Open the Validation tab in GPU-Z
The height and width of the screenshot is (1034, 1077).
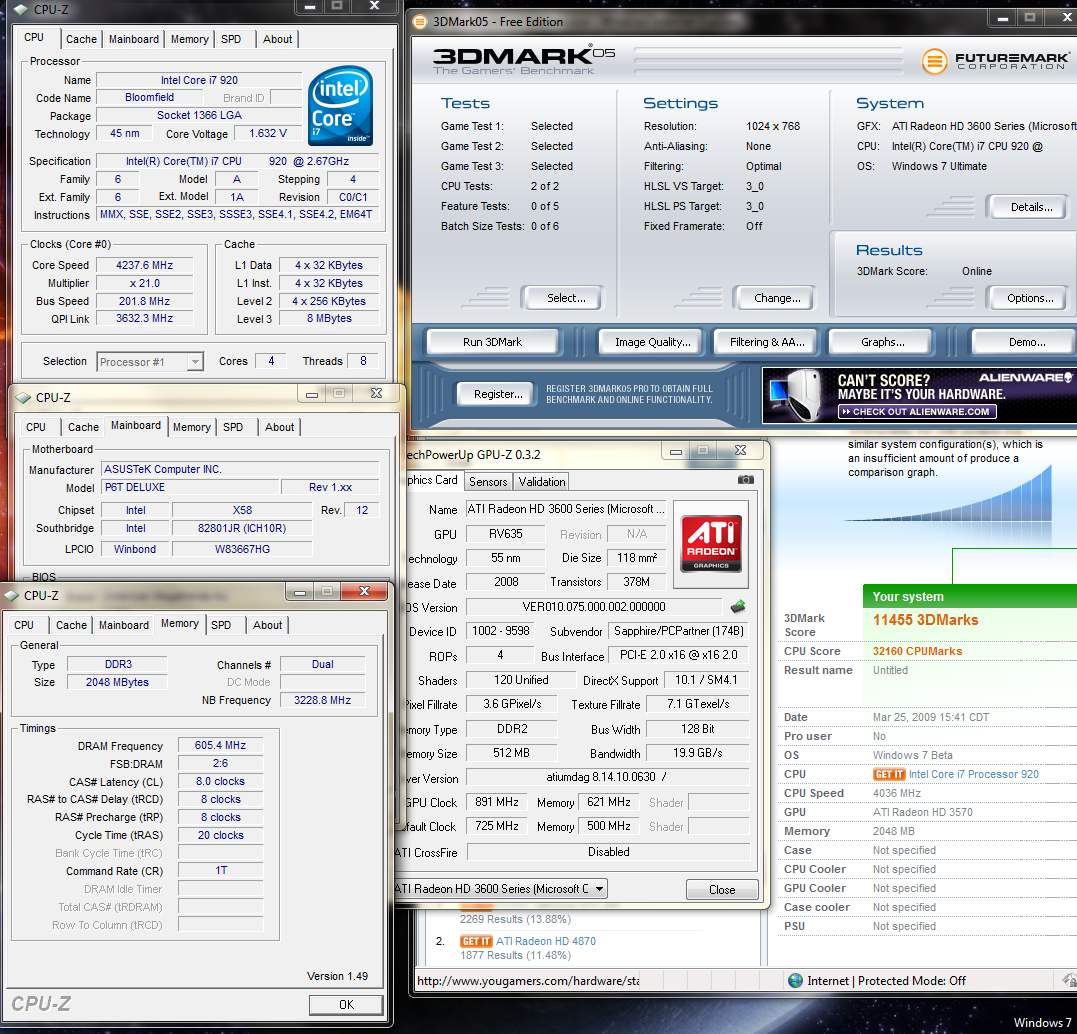[542, 482]
